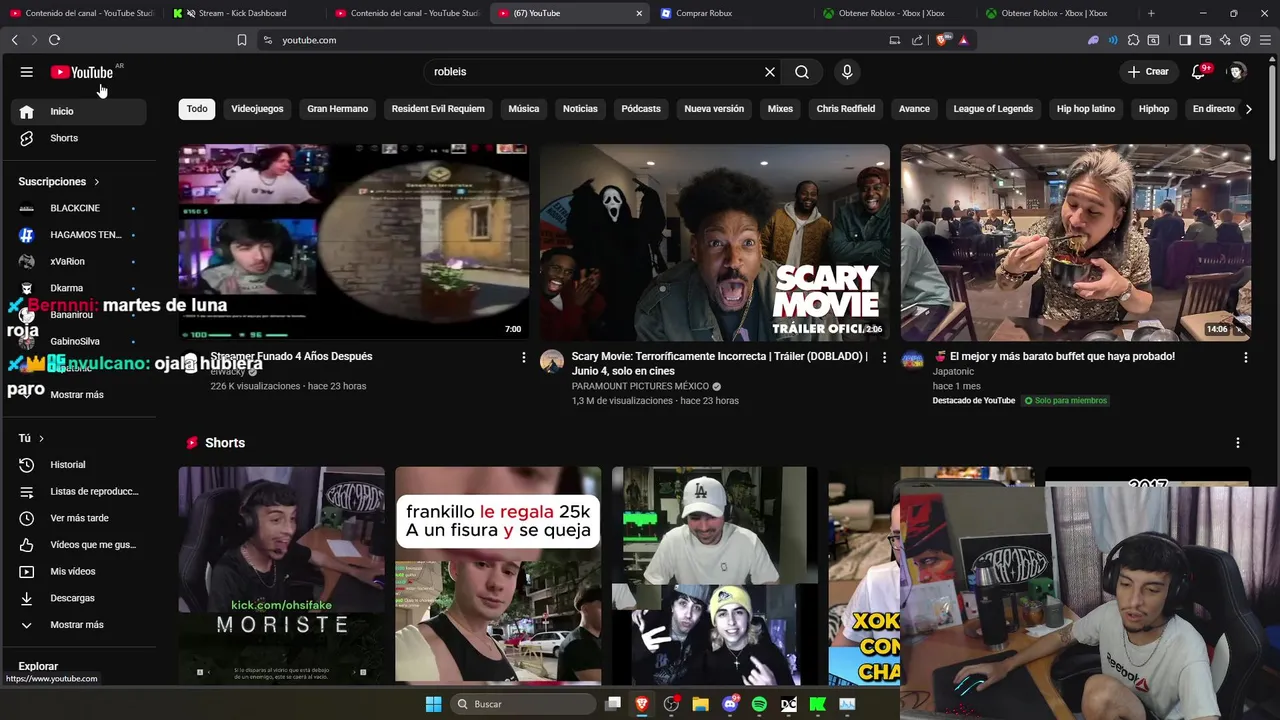
Task: Open the browser extensions puzzle icon
Action: 1133,40
